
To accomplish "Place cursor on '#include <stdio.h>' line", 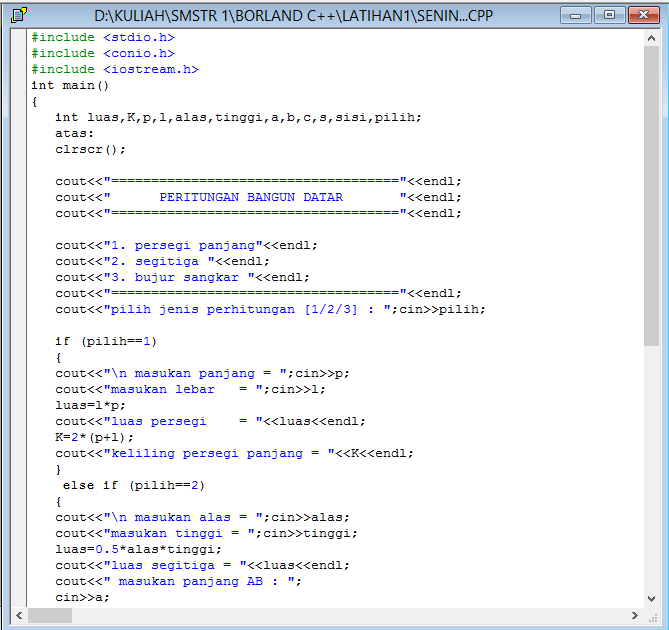I will (x=103, y=38).
